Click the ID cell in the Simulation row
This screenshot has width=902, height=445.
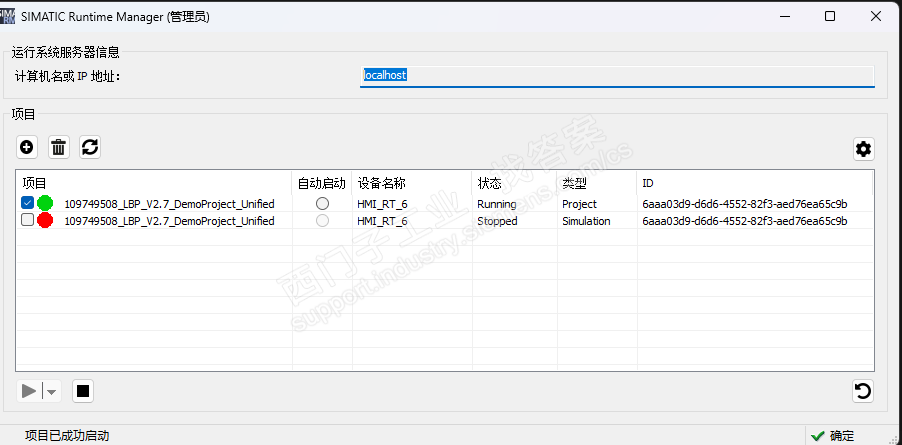(745, 221)
